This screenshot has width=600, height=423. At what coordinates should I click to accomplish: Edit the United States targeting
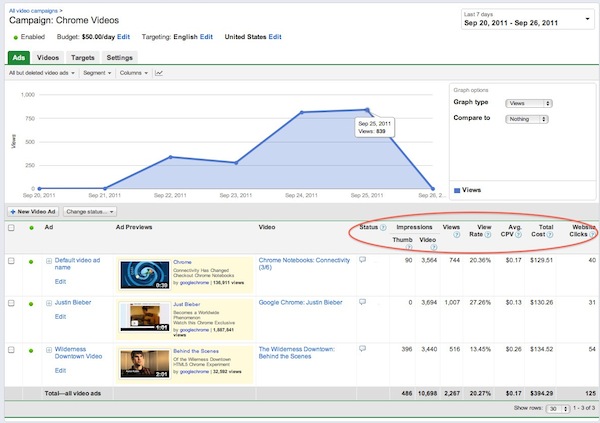(275, 37)
